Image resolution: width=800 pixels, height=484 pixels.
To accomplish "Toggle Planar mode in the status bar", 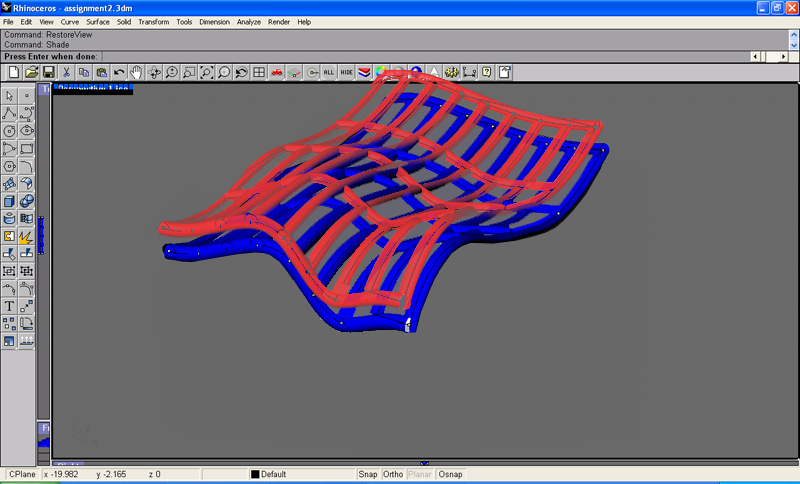I will pos(420,474).
